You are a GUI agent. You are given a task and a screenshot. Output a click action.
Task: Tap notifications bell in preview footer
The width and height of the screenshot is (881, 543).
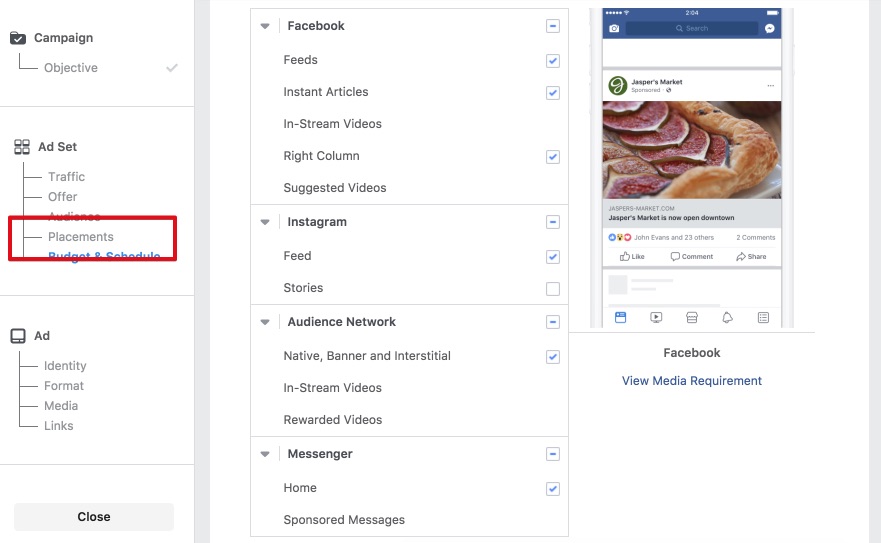(727, 318)
